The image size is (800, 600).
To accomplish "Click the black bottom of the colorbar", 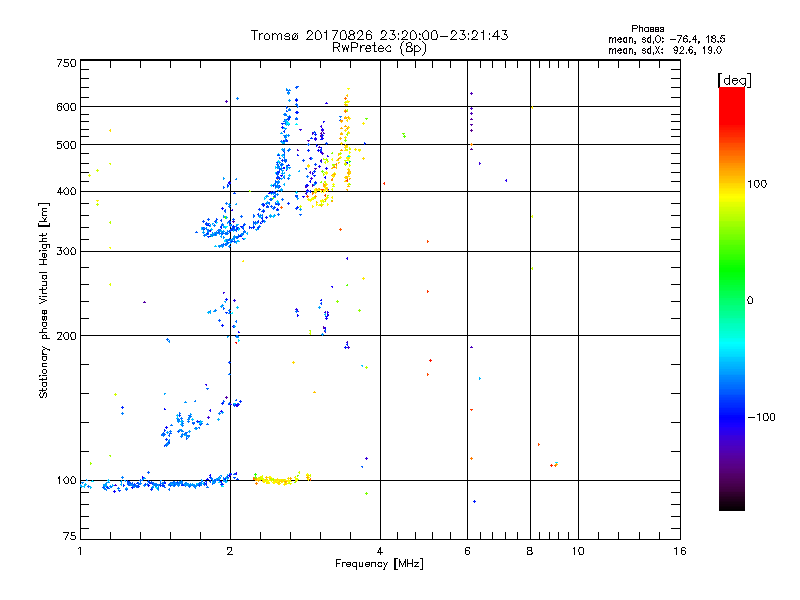I will 731,505.
